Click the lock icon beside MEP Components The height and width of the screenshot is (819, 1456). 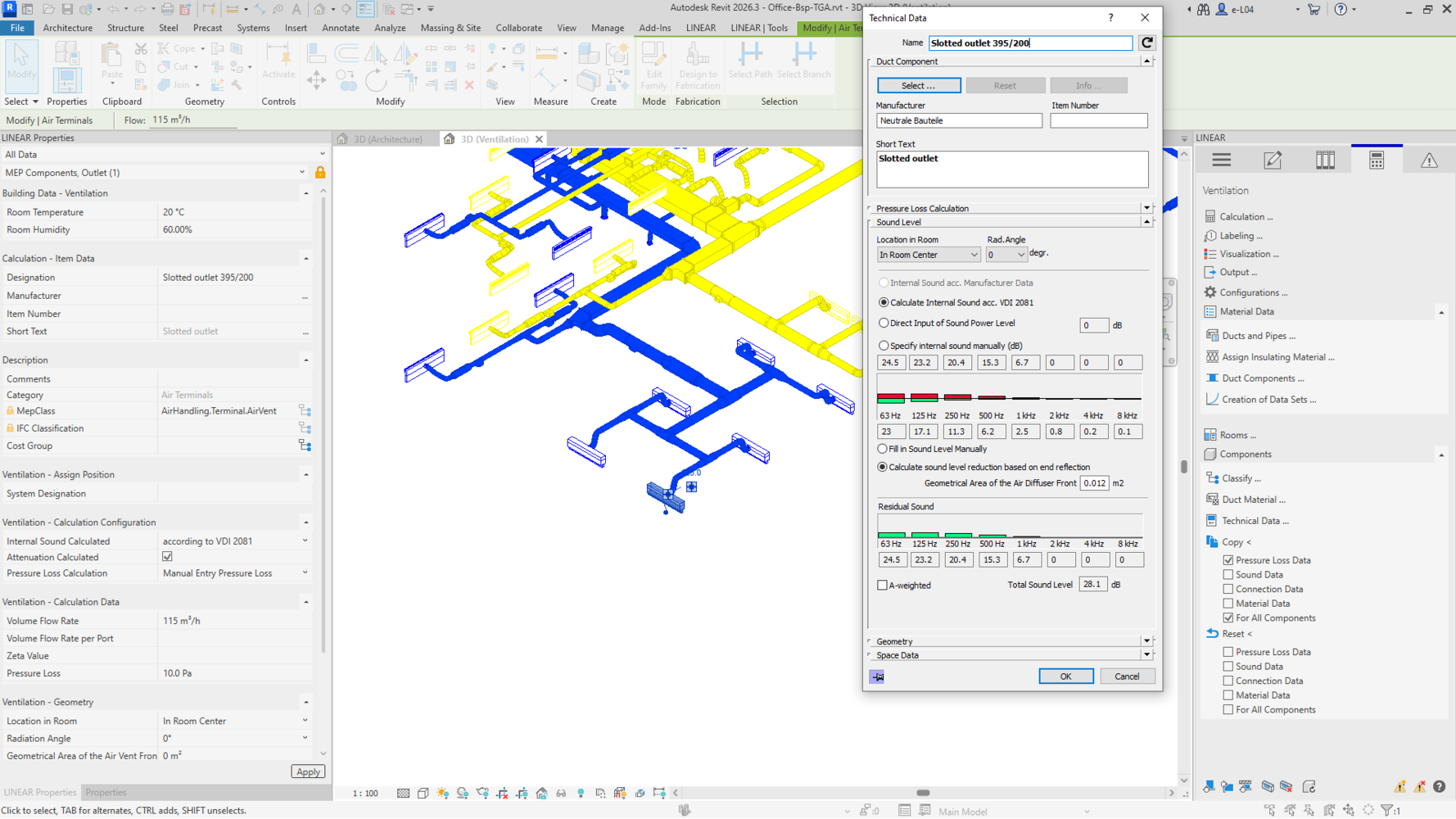click(320, 173)
